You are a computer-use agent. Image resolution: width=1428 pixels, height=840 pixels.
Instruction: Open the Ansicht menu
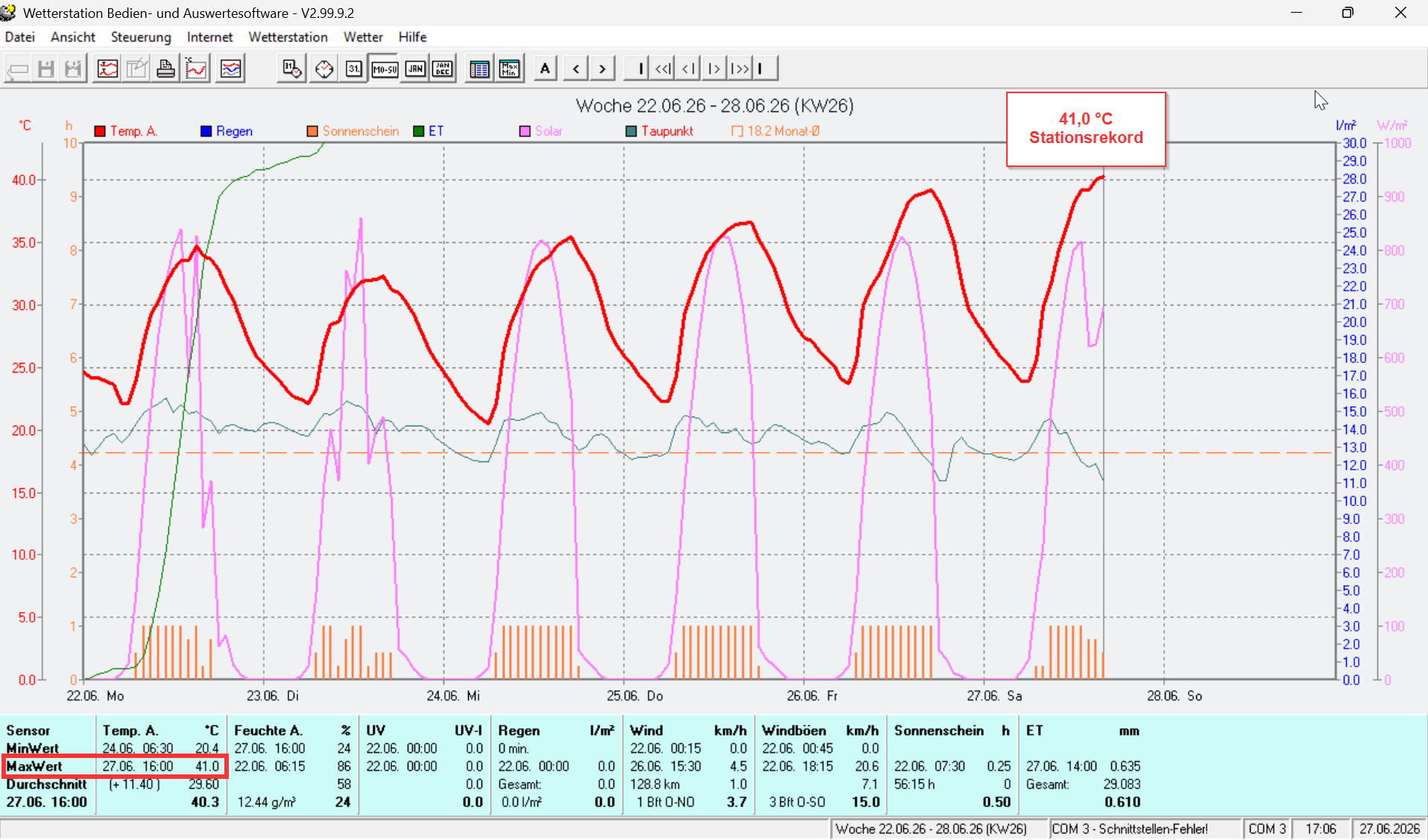click(73, 37)
